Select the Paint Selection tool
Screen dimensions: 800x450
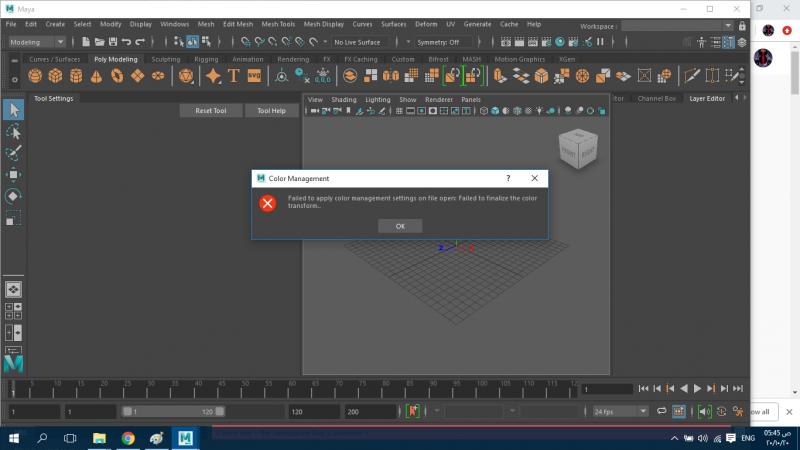tap(13, 153)
